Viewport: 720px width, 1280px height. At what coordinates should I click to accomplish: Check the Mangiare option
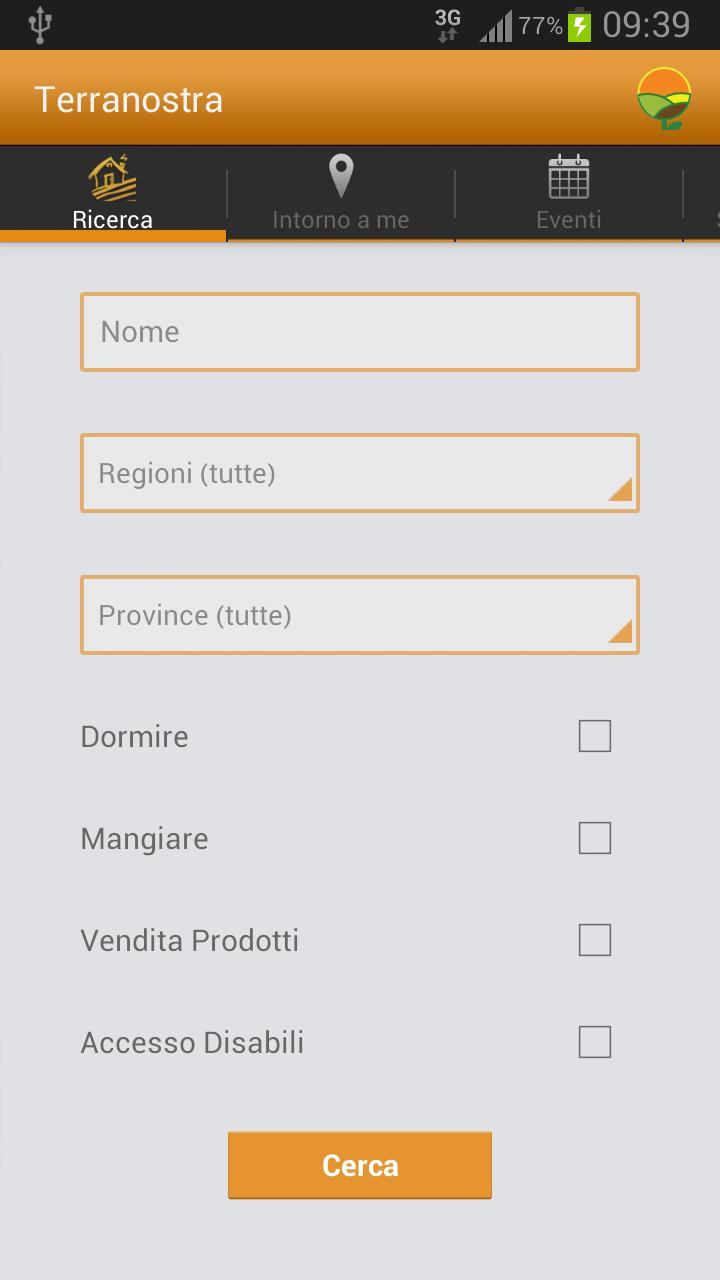[595, 839]
